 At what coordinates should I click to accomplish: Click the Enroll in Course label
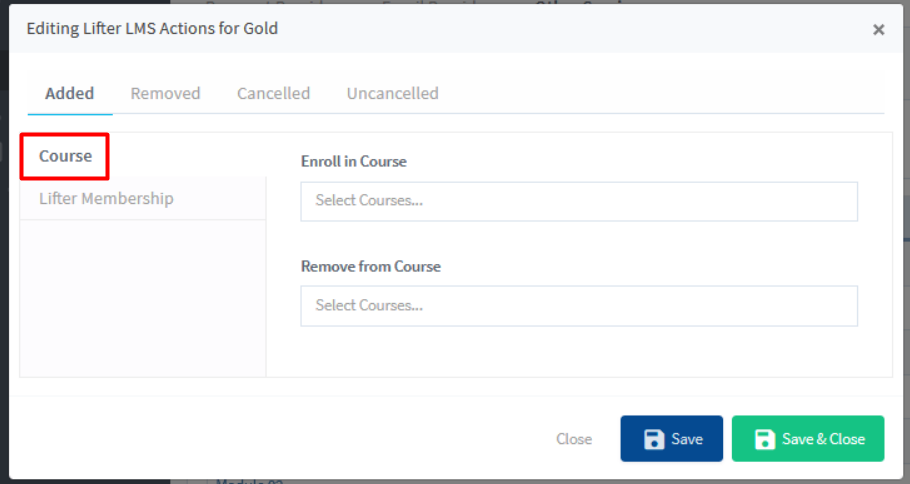353,161
